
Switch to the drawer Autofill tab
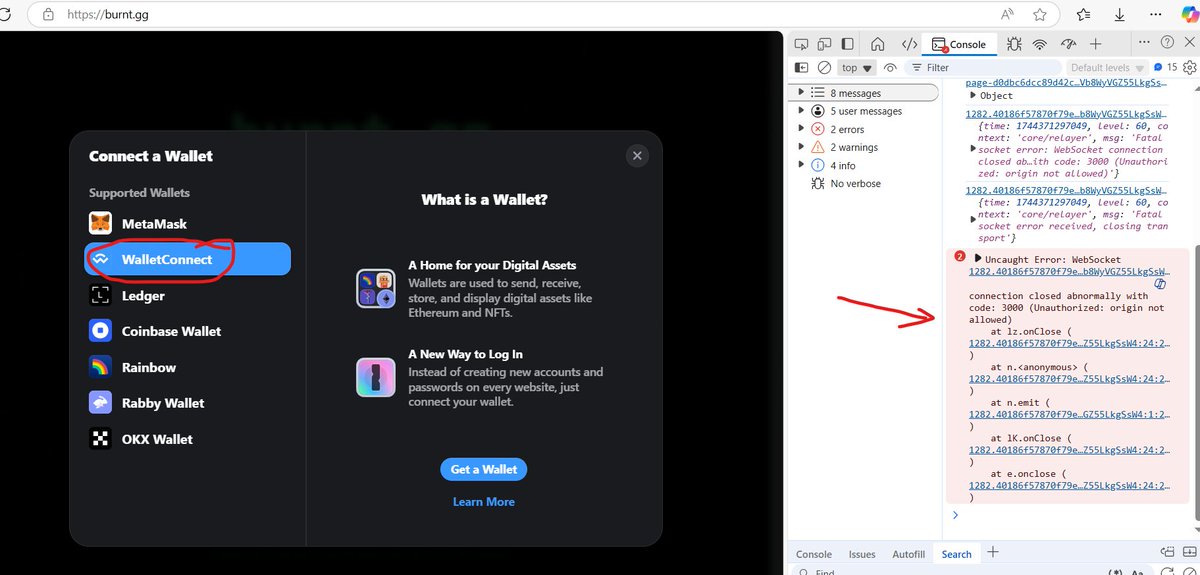[908, 554]
